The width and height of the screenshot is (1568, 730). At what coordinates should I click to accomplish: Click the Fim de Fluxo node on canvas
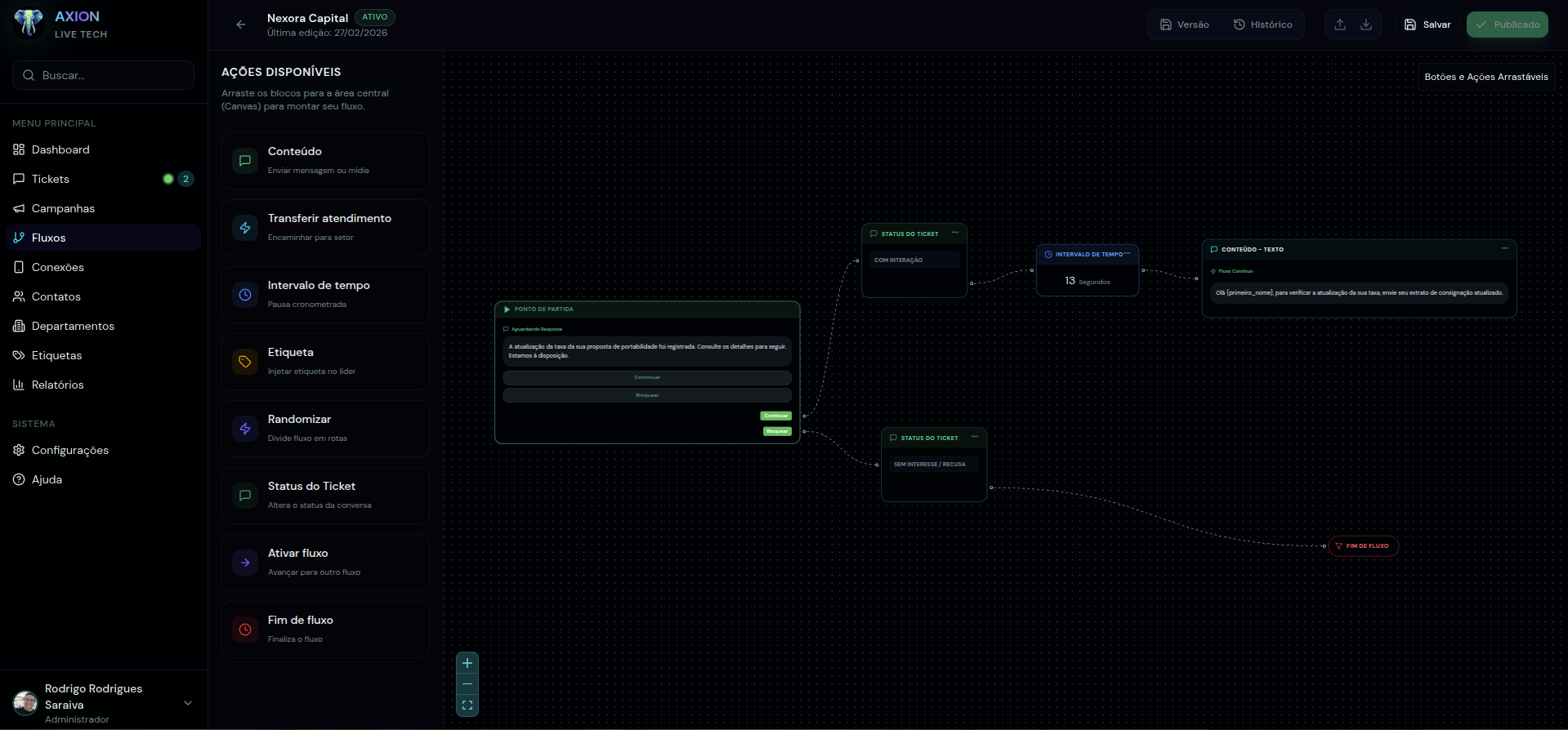click(x=1364, y=546)
